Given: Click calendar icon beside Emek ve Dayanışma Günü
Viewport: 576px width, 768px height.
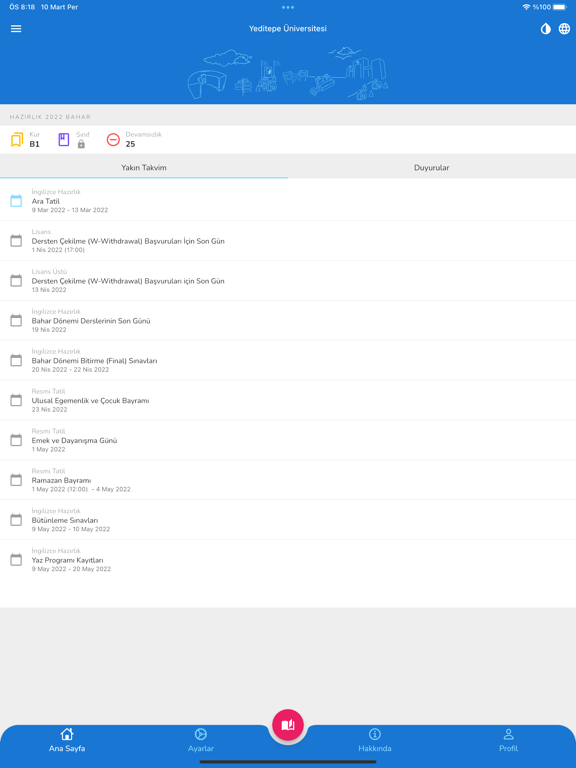Looking at the screenshot, I should 16,440.
